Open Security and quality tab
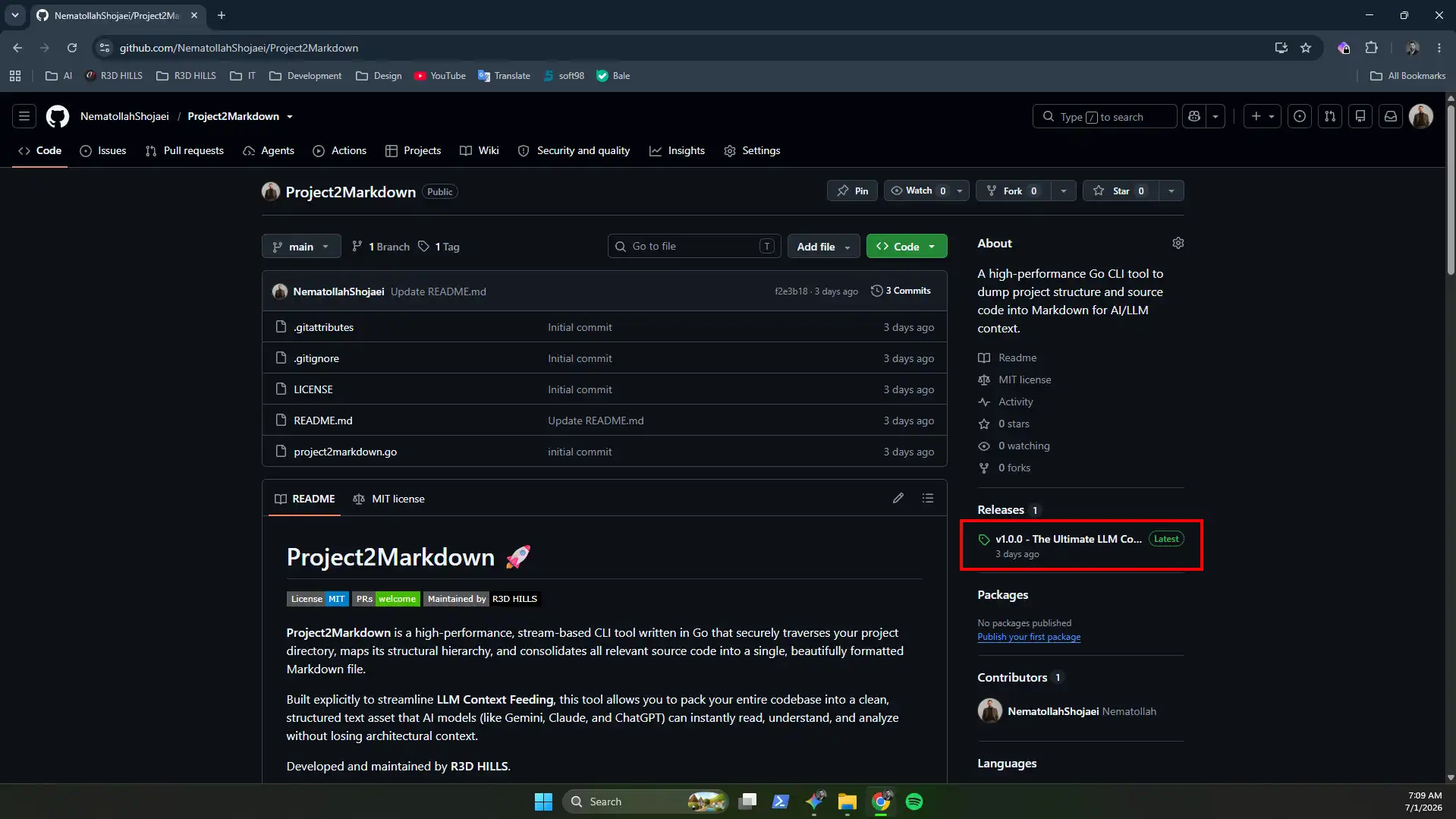Viewport: 1456px width, 819px height. click(574, 150)
